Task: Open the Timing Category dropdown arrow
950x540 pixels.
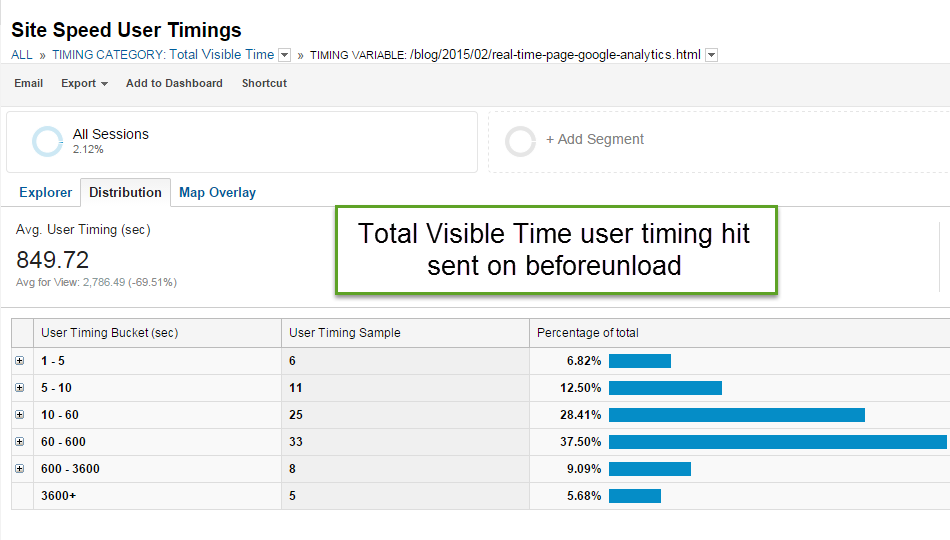Action: coord(284,55)
